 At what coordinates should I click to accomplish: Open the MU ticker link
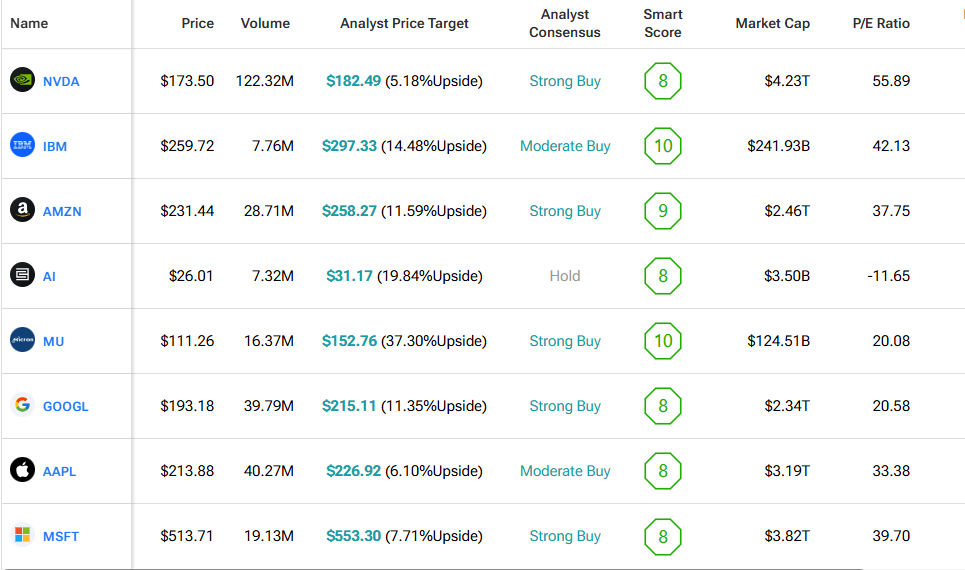click(54, 341)
